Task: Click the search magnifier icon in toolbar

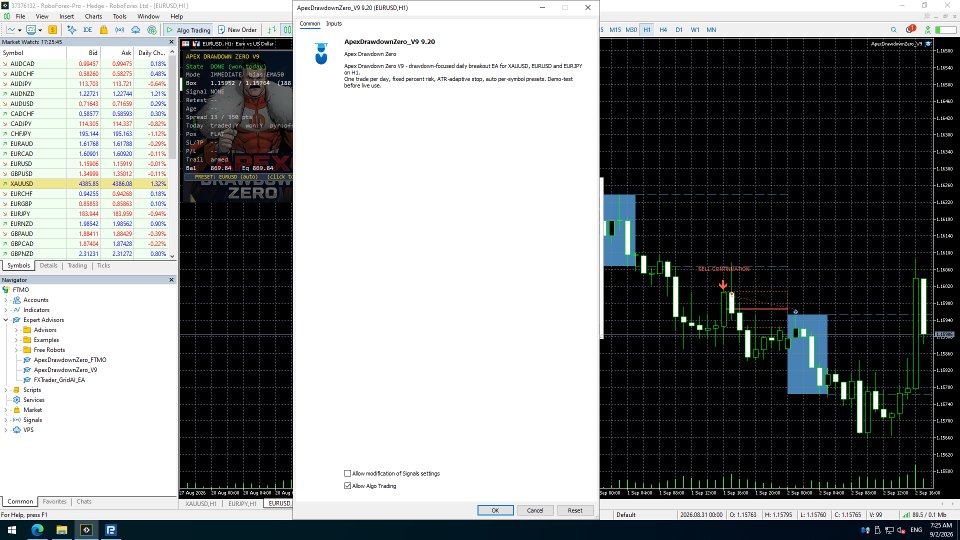Action: [893, 29]
